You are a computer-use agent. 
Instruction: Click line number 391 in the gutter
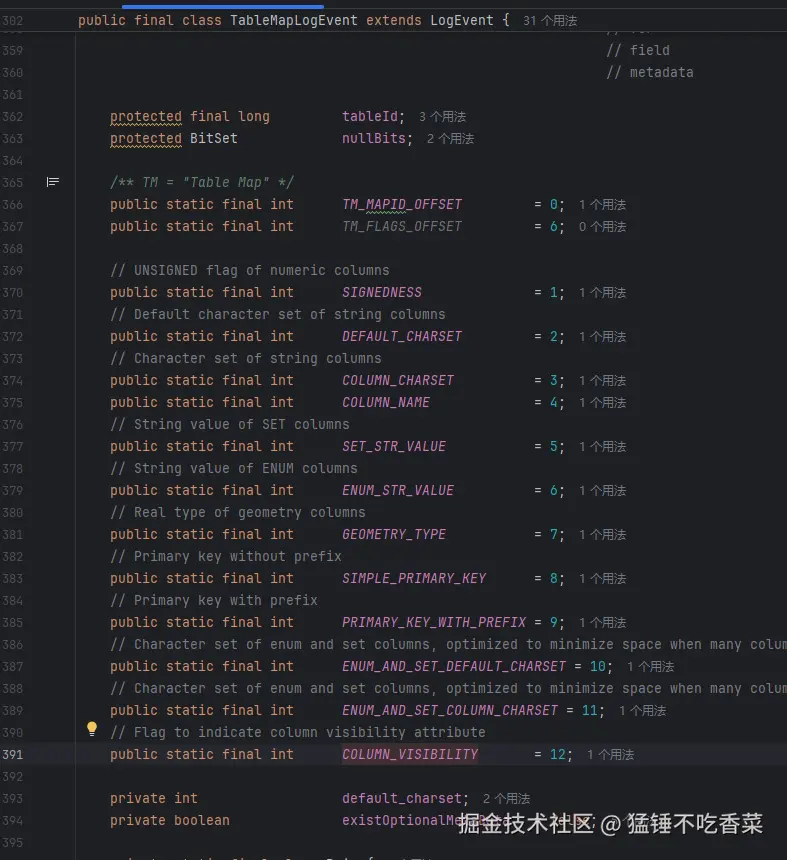(13, 755)
